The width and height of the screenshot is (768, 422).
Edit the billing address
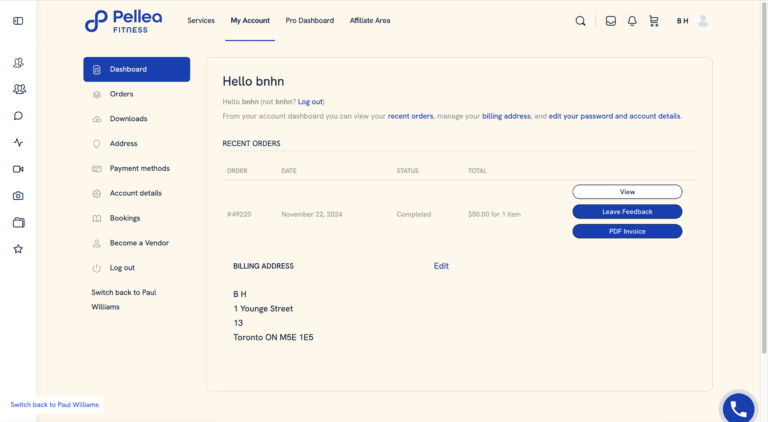coord(441,266)
